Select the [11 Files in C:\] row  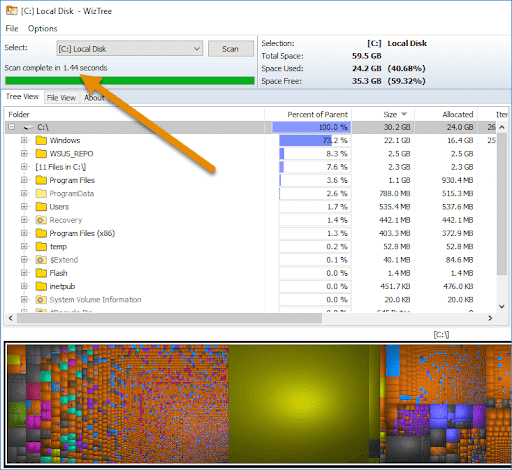[x=61, y=167]
